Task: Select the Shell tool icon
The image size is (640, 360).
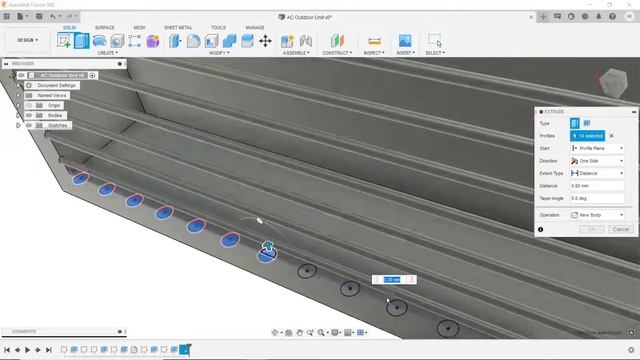Action: (x=211, y=41)
